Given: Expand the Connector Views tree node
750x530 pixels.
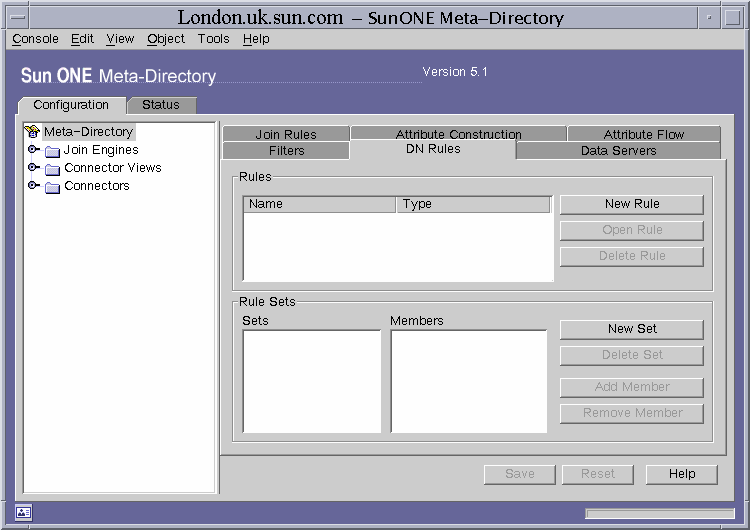Looking at the screenshot, I should click(33, 167).
